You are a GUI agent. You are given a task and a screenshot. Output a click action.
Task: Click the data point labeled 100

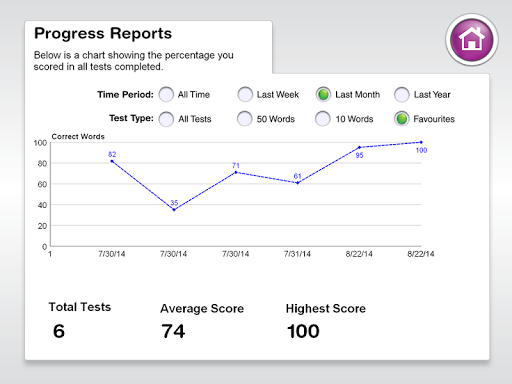[421, 142]
